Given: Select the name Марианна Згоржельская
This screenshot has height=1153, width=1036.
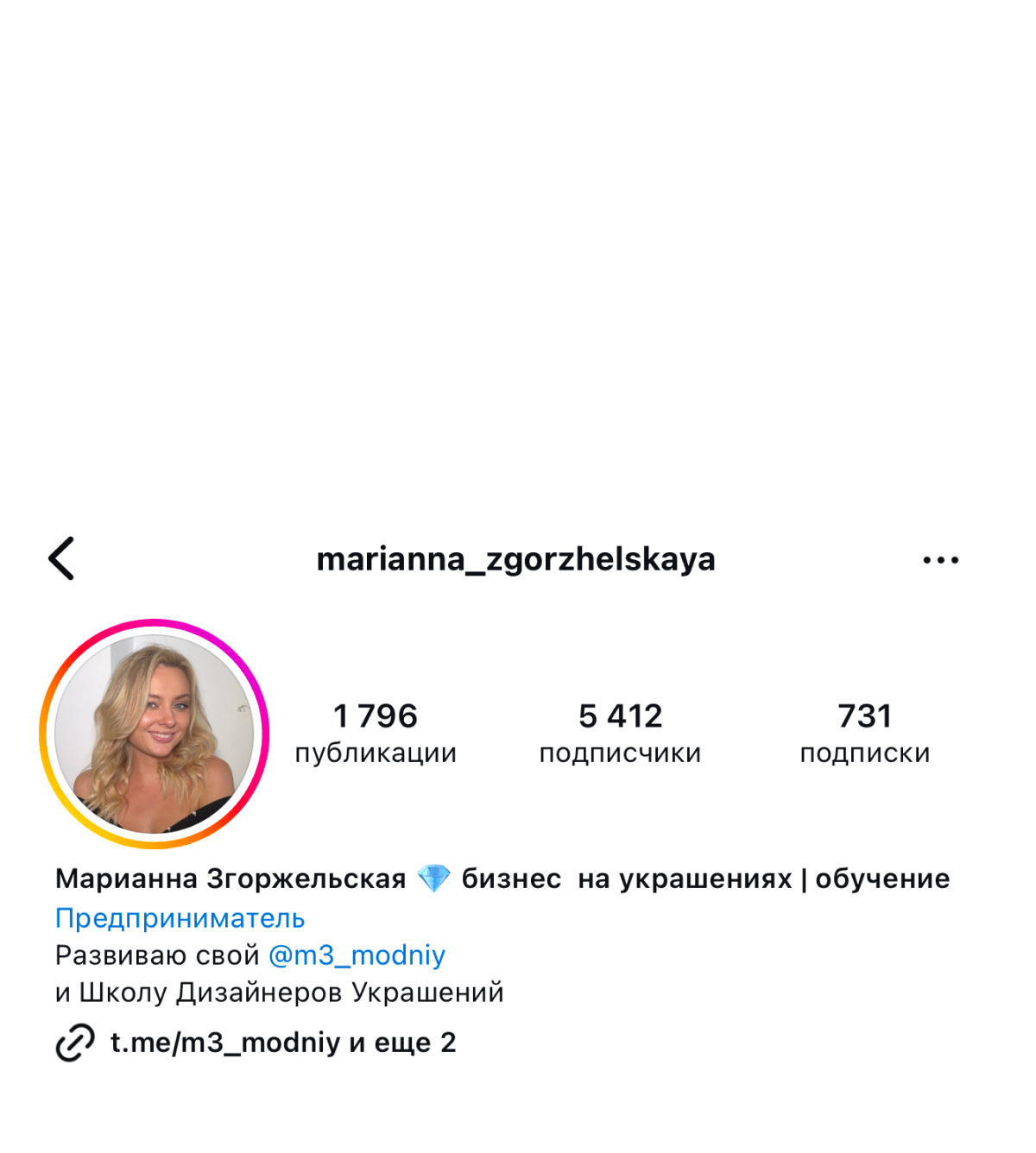Looking at the screenshot, I should [231, 879].
